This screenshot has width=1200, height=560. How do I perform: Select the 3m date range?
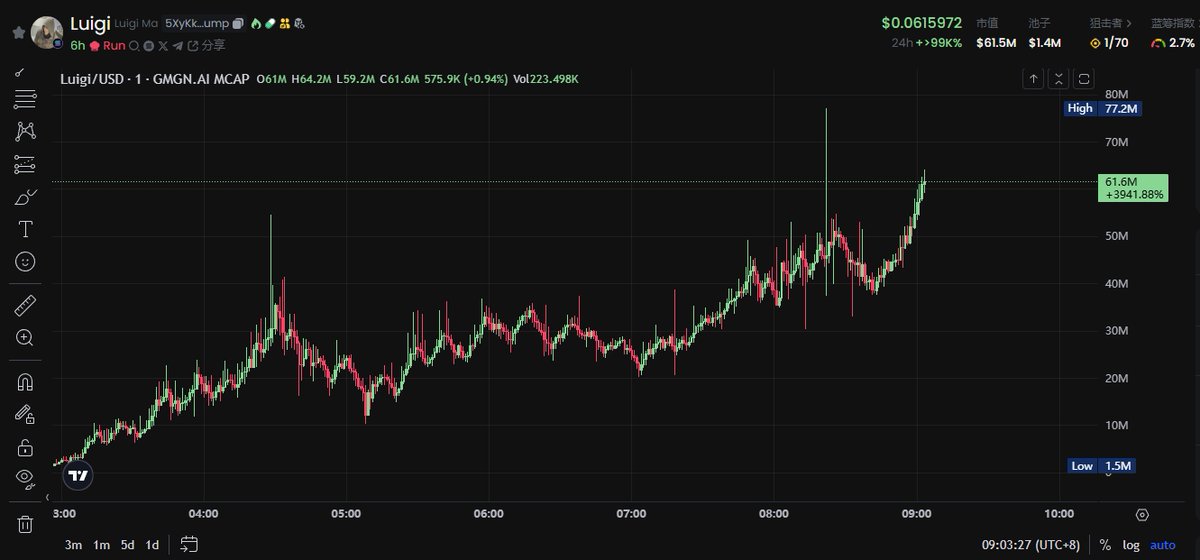[x=73, y=545]
